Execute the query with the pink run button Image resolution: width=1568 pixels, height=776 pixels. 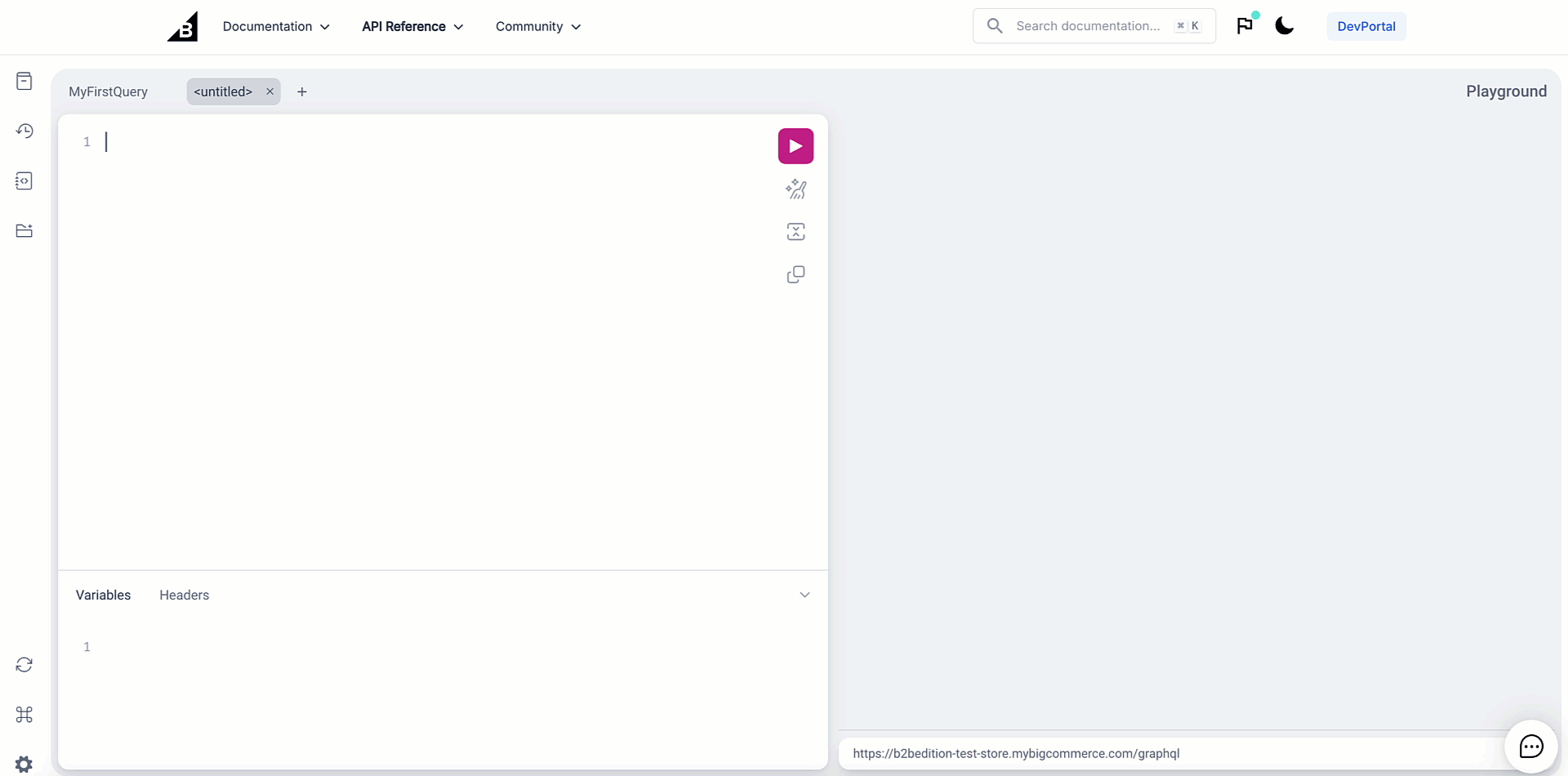coord(795,145)
